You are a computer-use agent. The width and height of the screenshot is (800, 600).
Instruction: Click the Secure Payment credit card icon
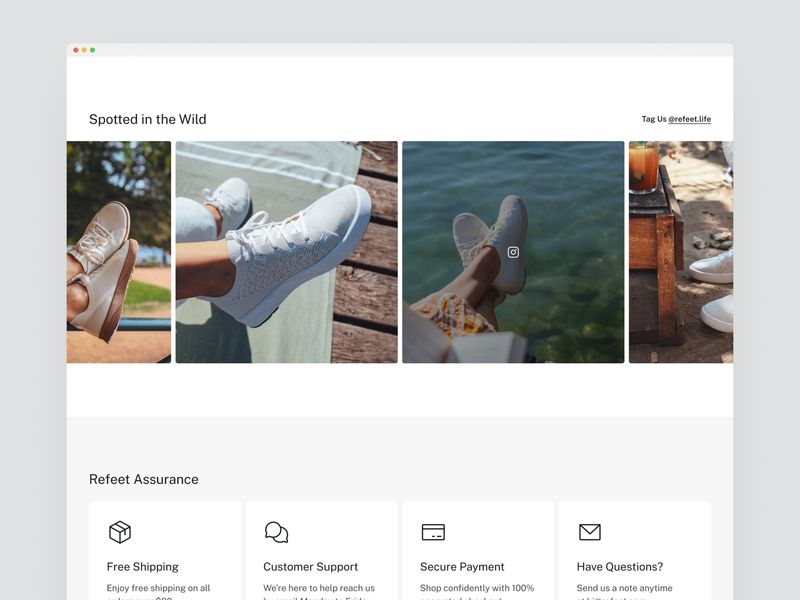pos(433,532)
